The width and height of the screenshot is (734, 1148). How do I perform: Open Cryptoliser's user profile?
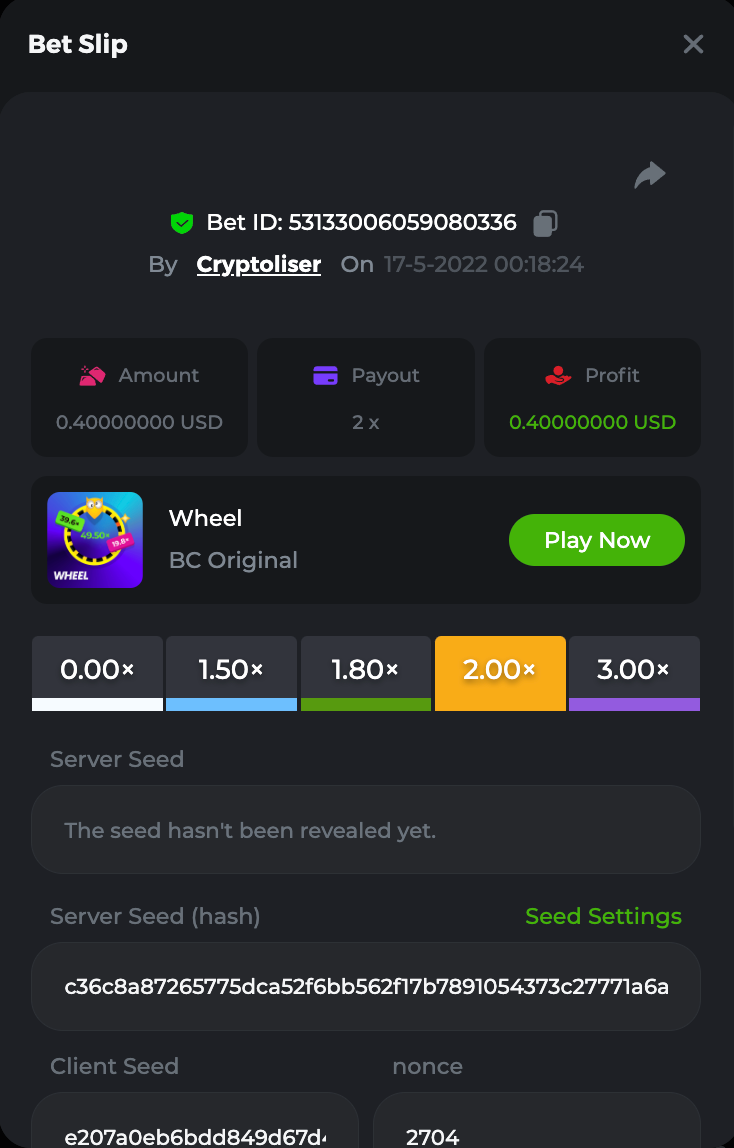[259, 265]
